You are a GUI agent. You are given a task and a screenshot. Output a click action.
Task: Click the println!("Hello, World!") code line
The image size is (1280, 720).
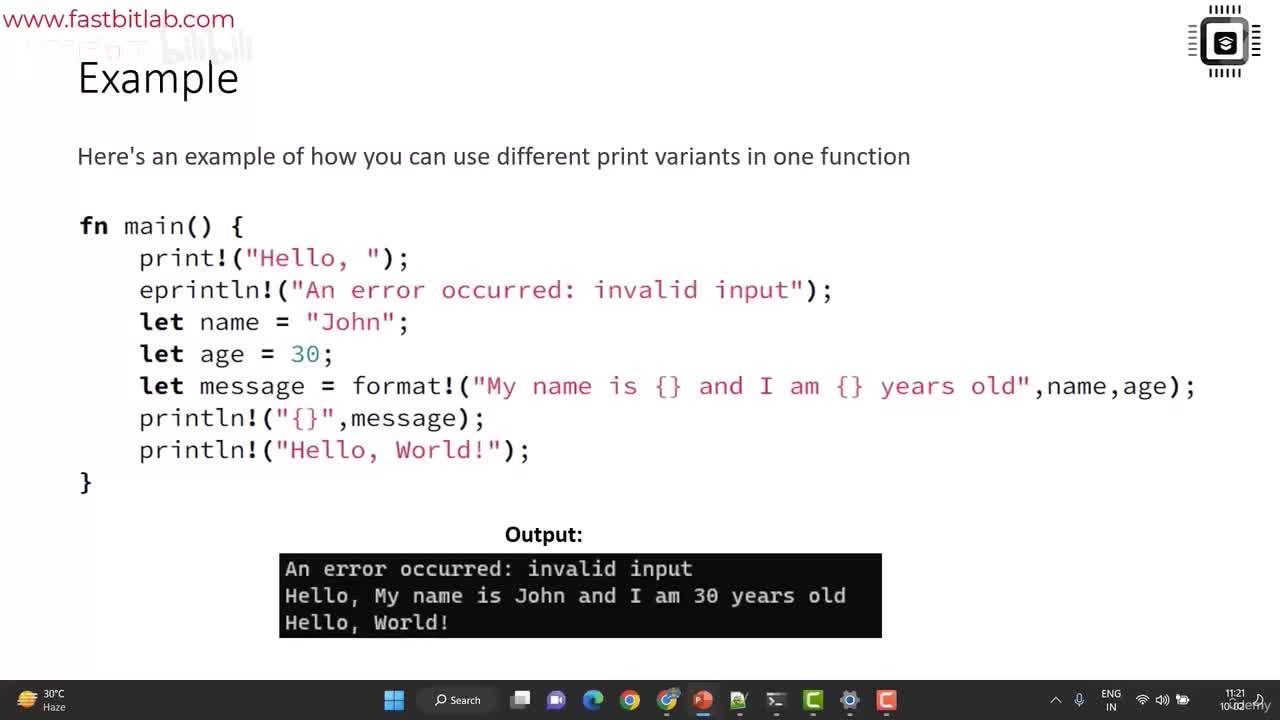pos(334,450)
